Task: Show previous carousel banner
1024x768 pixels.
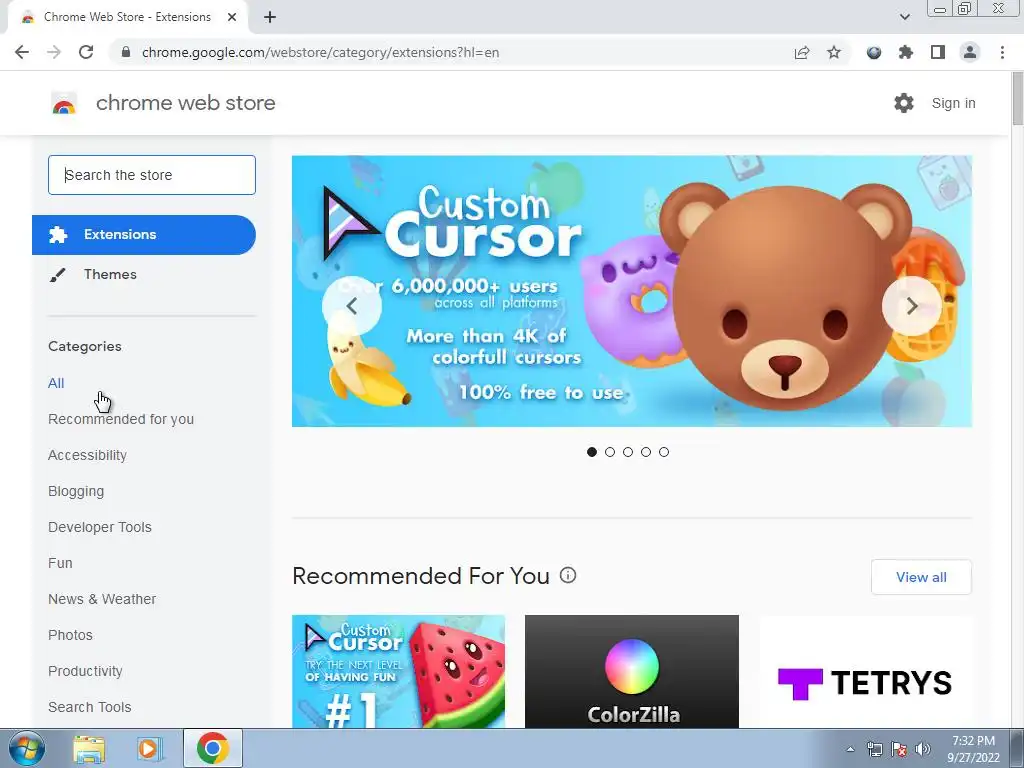Action: point(352,306)
